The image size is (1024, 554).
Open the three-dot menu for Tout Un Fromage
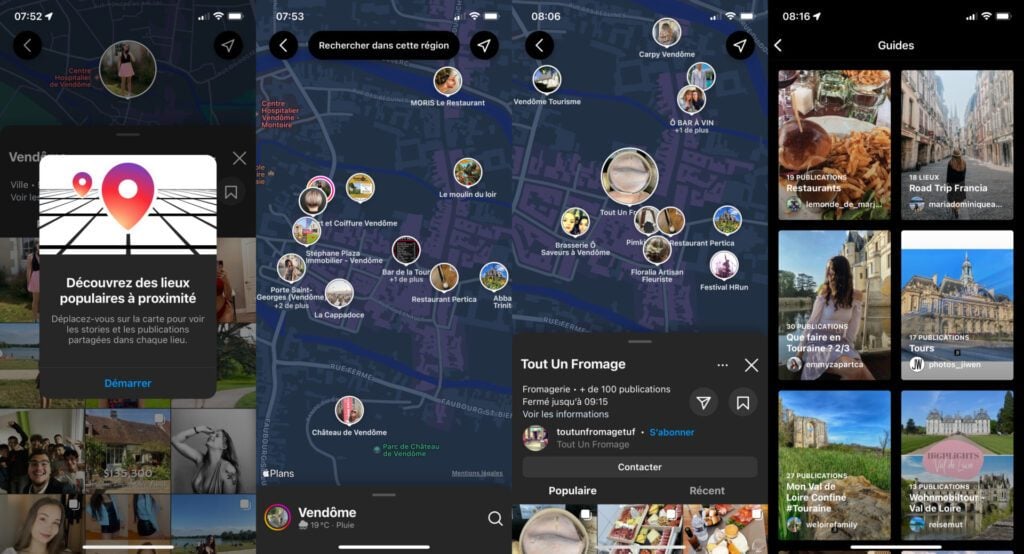pos(722,365)
